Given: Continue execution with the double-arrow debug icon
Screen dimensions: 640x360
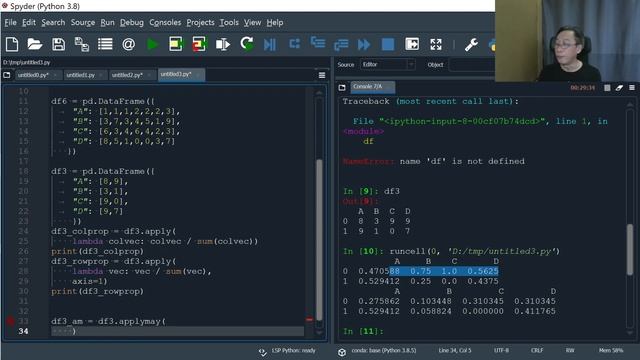Looking at the screenshot, I should (x=364, y=44).
